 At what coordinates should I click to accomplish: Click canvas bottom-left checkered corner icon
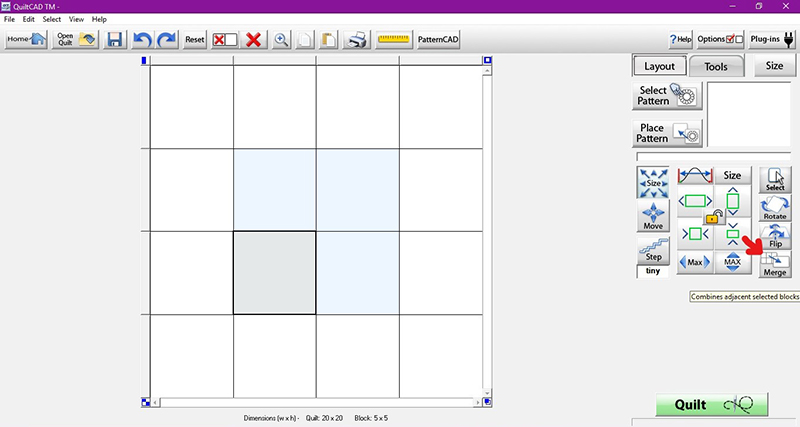tap(146, 402)
